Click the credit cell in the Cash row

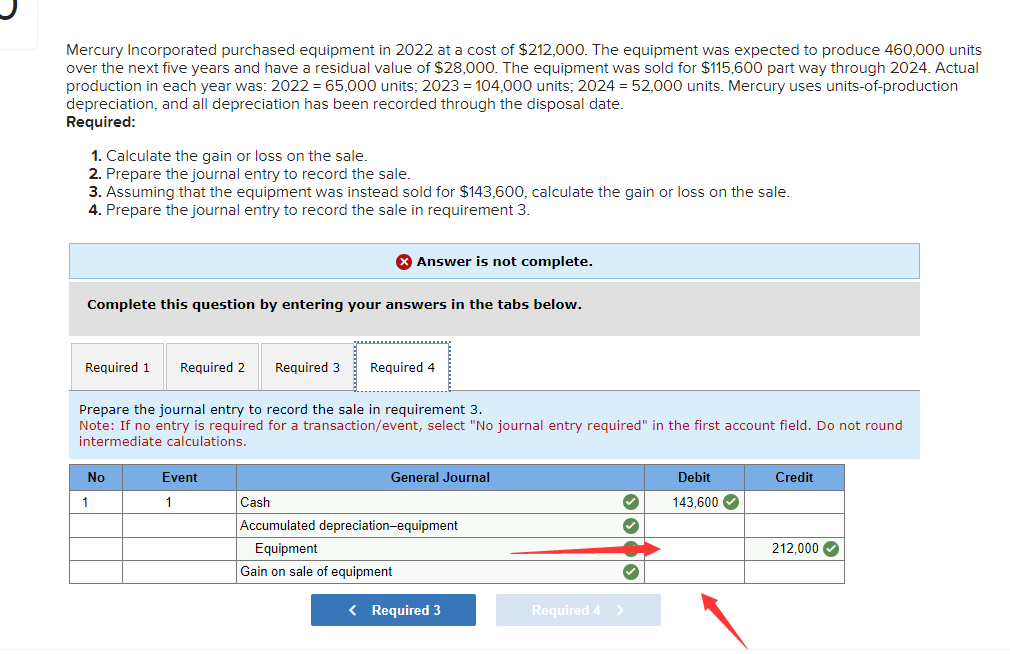point(794,502)
